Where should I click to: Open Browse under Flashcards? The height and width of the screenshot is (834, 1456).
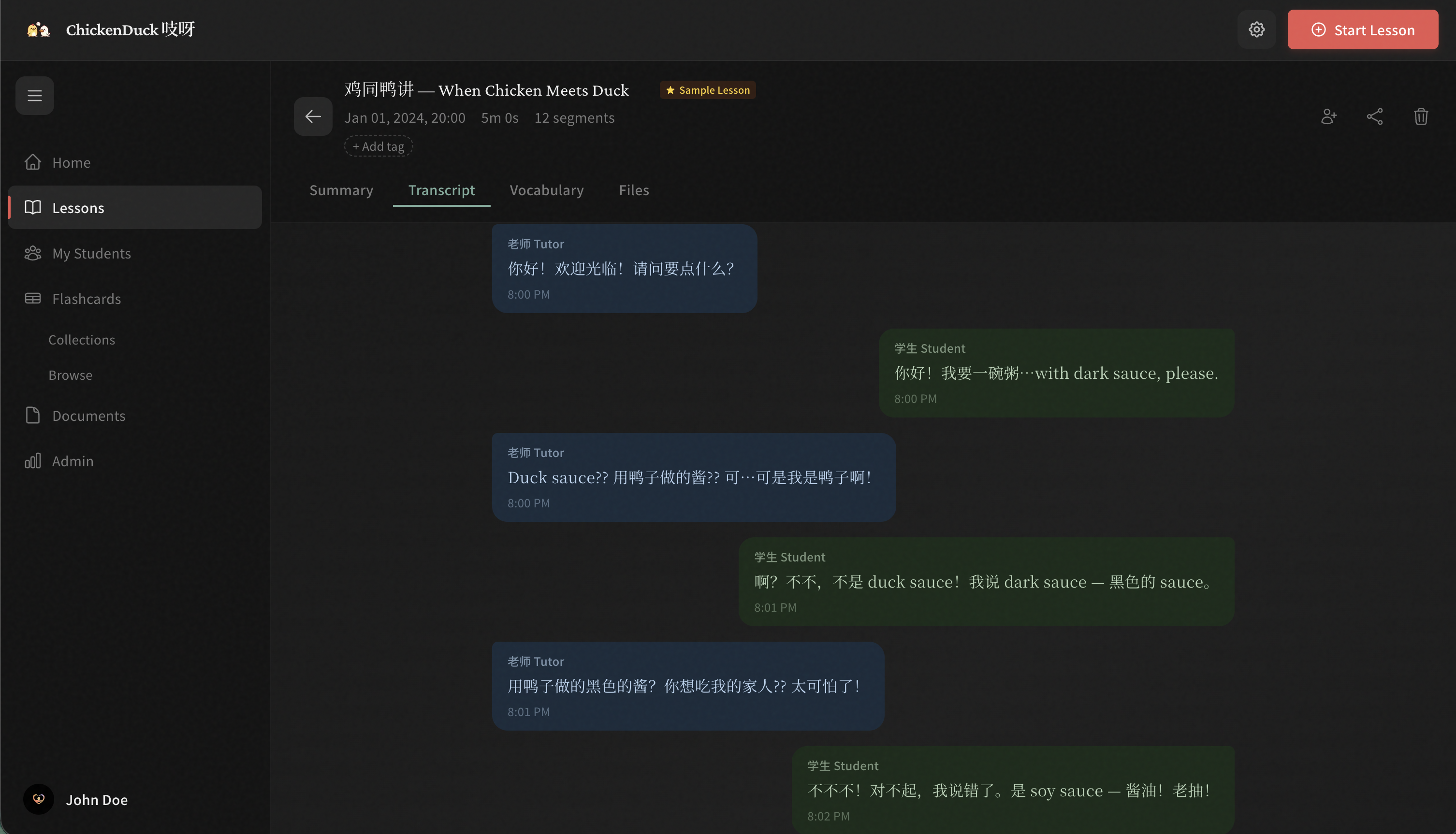point(70,375)
